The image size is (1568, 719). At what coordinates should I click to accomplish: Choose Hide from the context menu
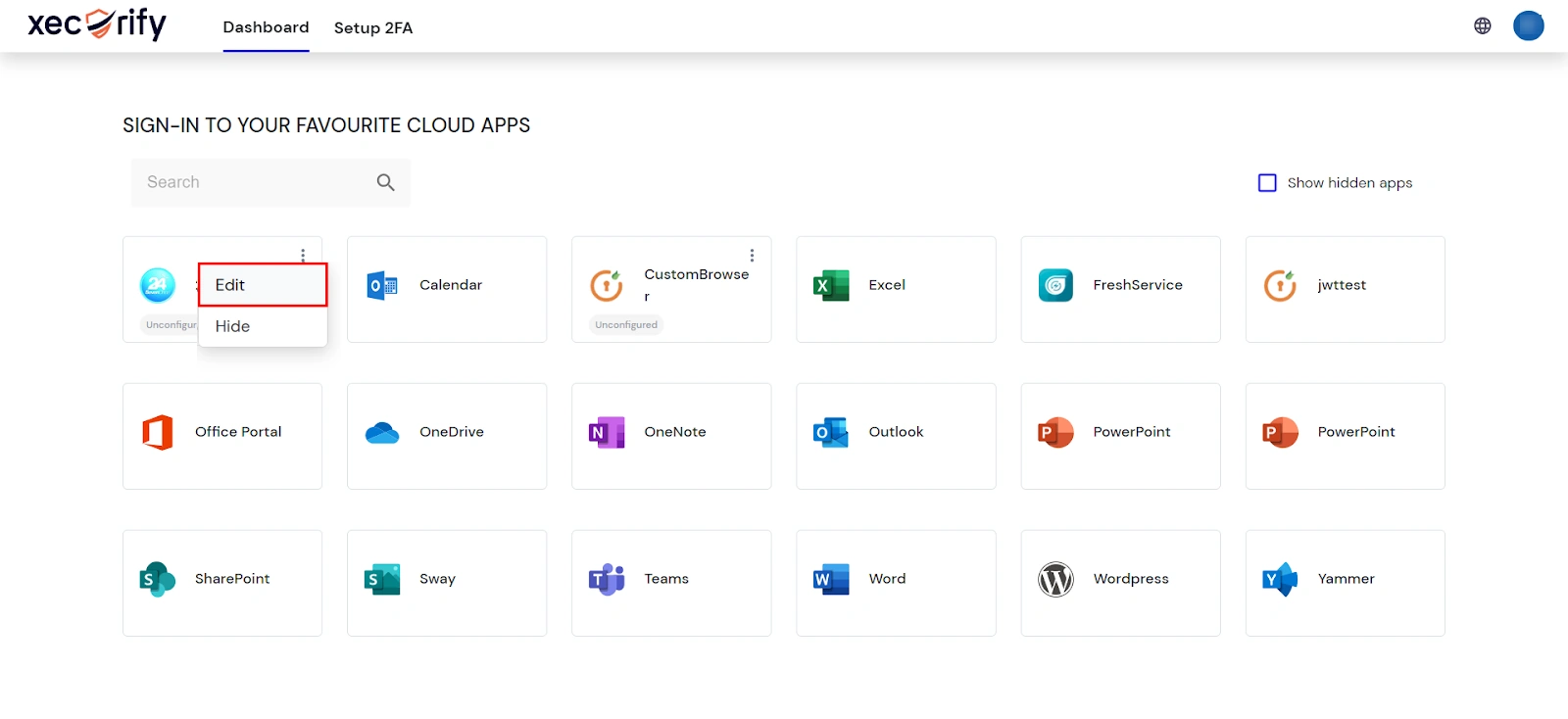263,326
